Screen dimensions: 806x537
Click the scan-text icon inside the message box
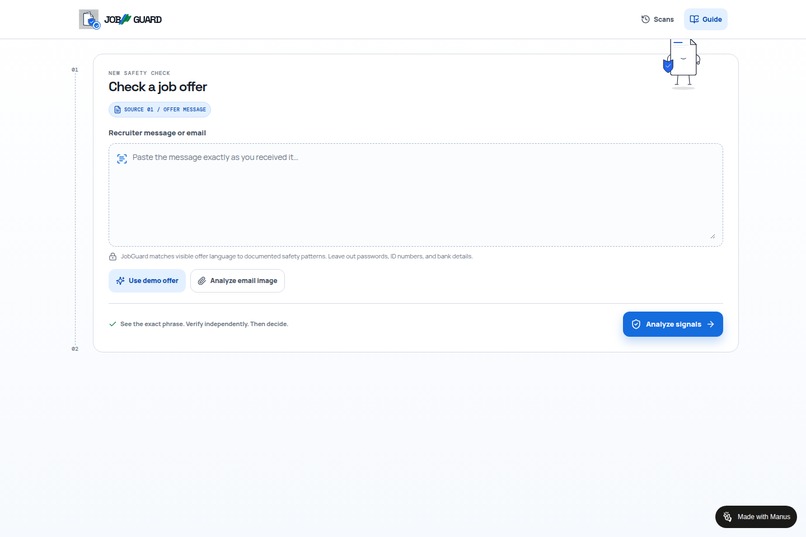click(x=122, y=158)
